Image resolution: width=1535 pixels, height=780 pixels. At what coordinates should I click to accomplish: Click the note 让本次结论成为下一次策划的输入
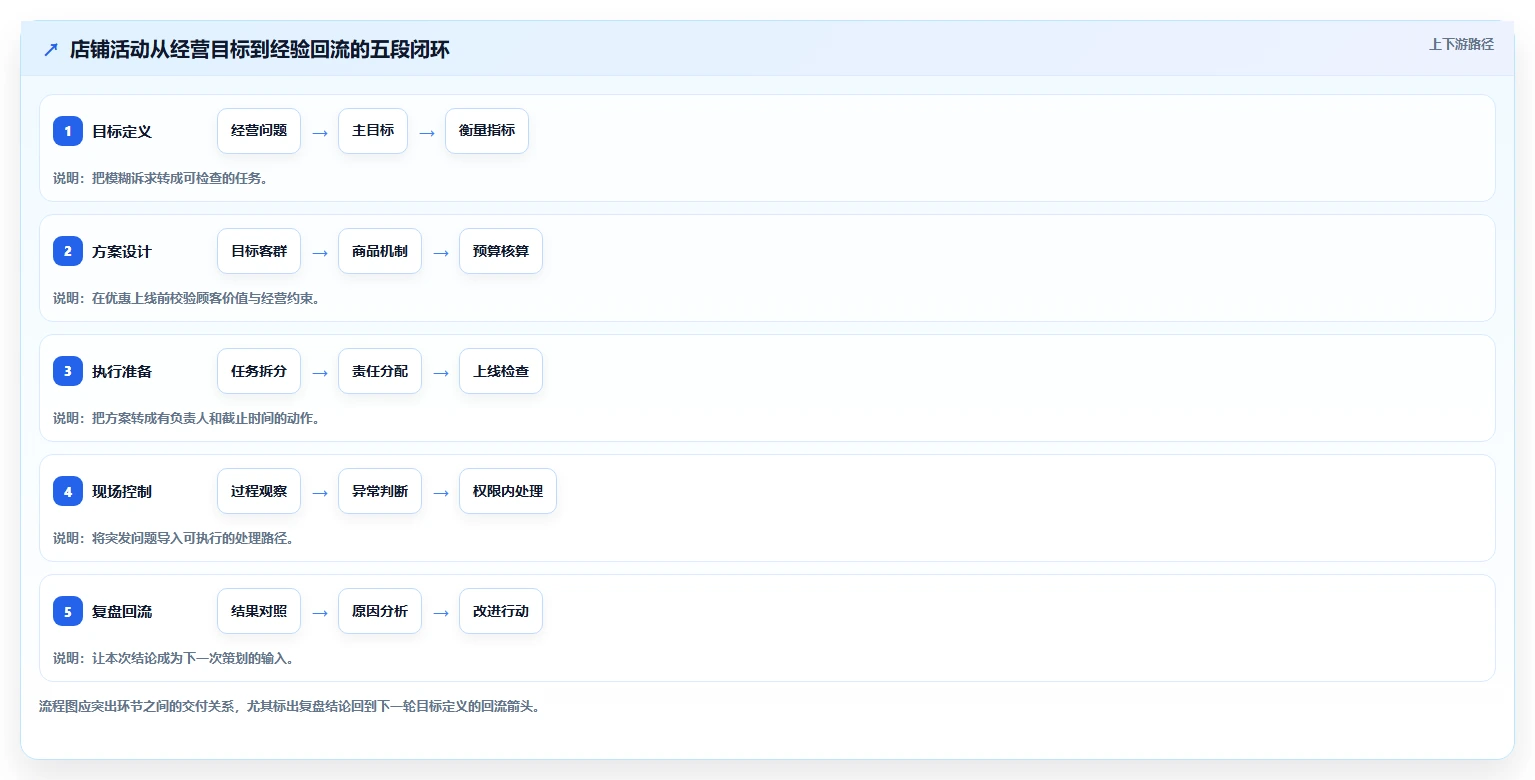[193, 658]
